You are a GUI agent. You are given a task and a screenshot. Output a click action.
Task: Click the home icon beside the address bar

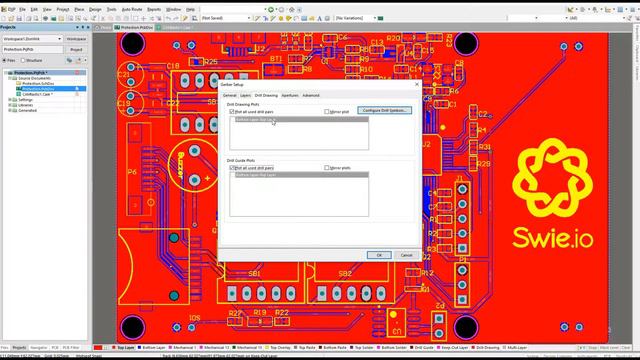[x=291, y=9]
